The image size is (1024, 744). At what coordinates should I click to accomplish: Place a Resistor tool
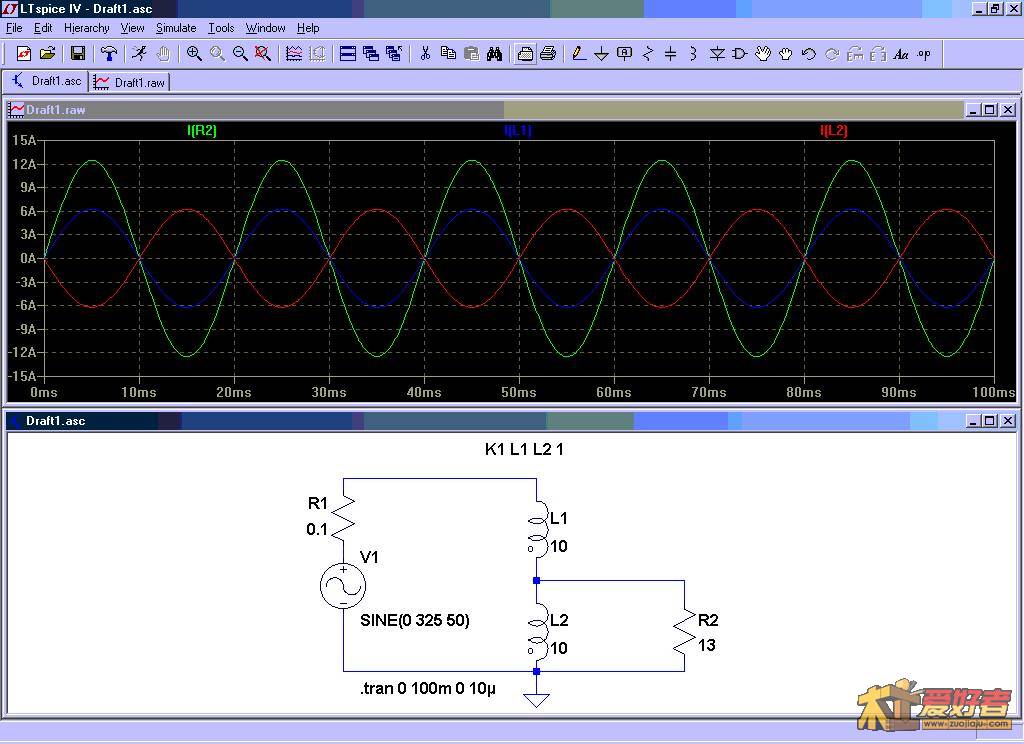click(648, 54)
